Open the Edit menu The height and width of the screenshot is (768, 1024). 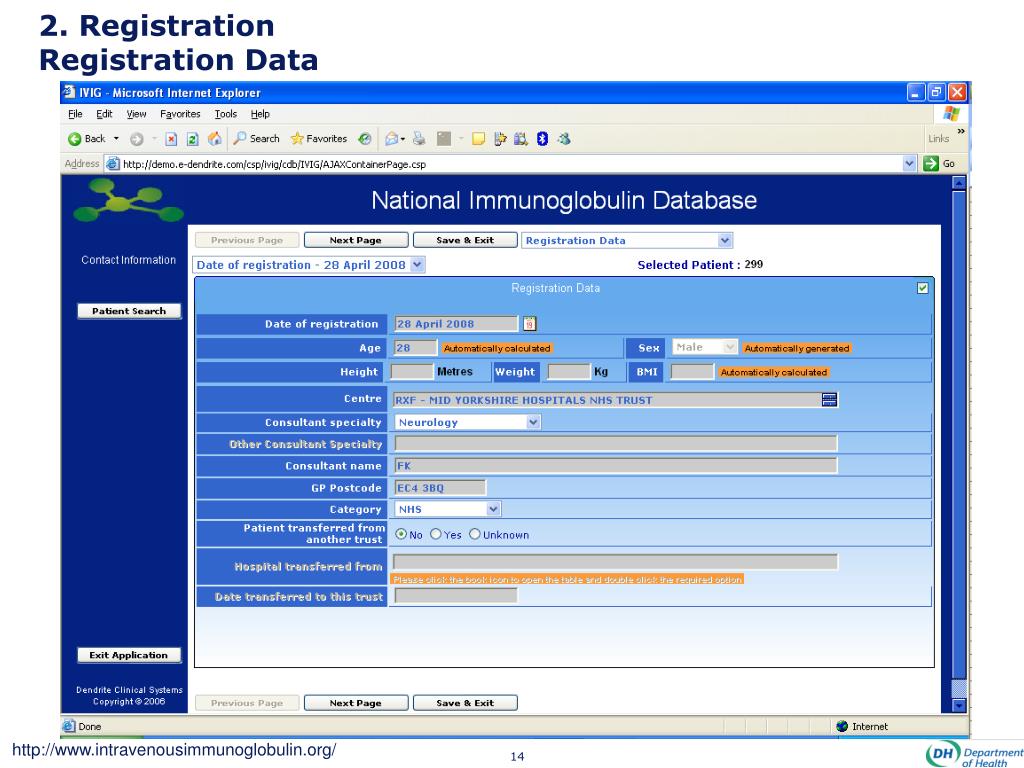tap(104, 114)
